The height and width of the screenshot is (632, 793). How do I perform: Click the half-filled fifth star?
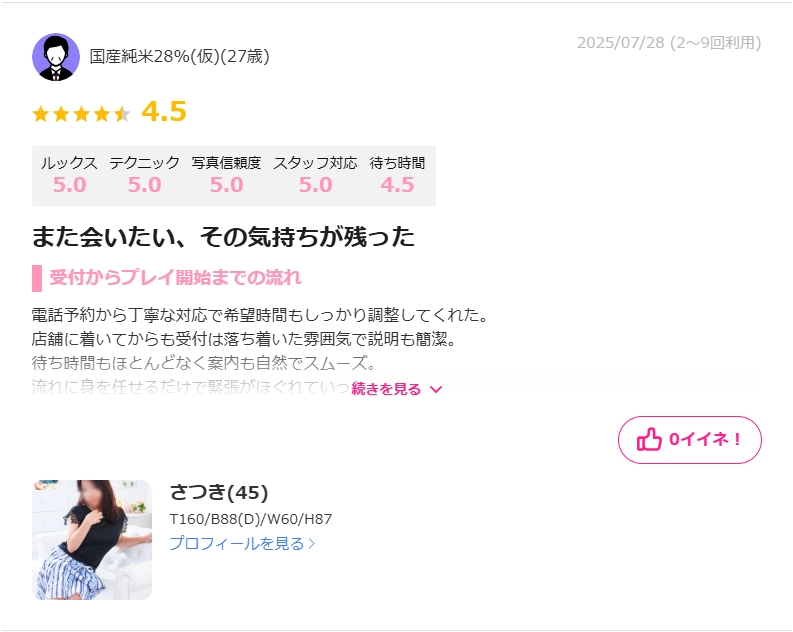click(x=122, y=114)
